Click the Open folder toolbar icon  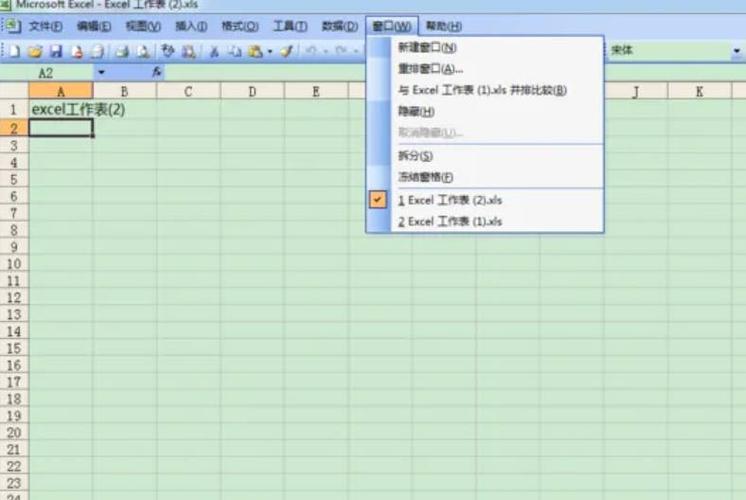(x=35, y=51)
